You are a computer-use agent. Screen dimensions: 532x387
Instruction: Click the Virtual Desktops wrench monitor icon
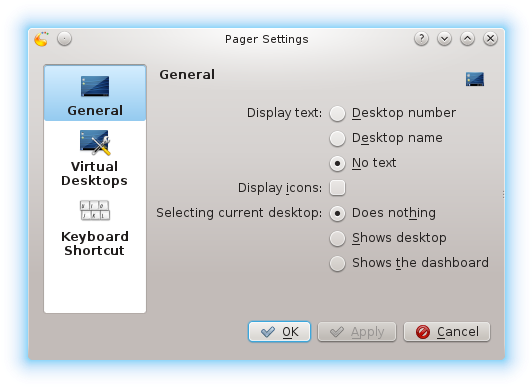click(95, 142)
